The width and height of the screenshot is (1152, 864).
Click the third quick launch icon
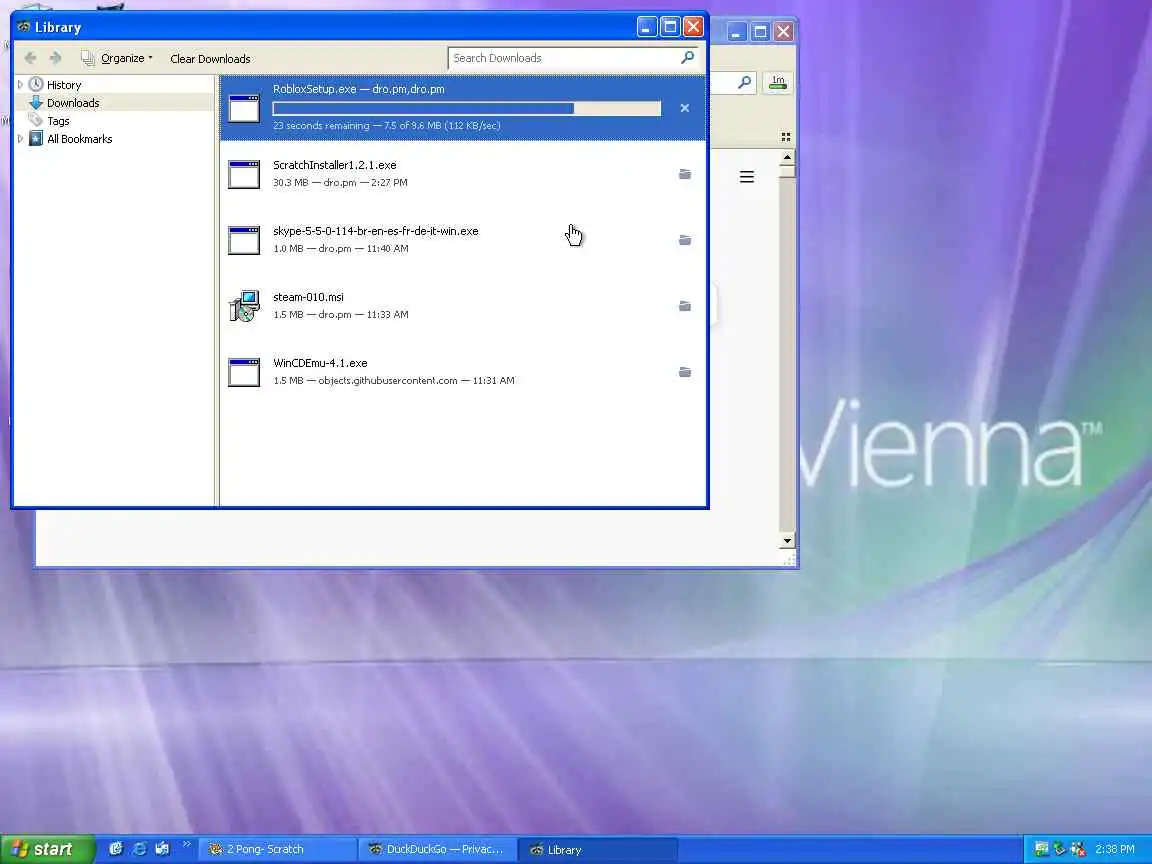[162, 849]
